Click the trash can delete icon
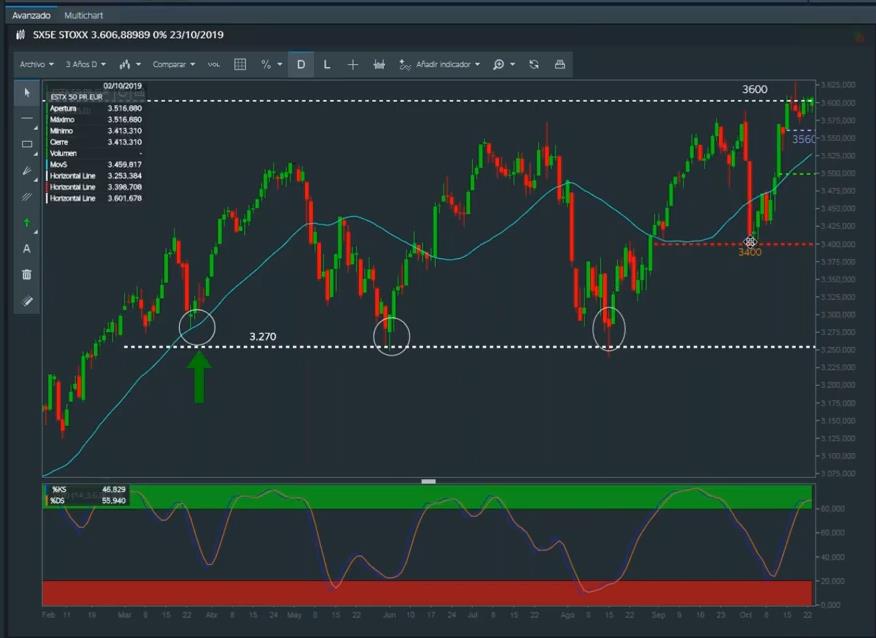The width and height of the screenshot is (876, 638). pos(27,274)
